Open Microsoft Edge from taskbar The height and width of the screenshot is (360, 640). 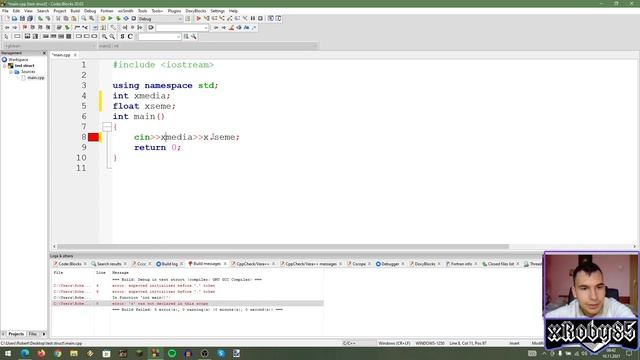point(25,353)
